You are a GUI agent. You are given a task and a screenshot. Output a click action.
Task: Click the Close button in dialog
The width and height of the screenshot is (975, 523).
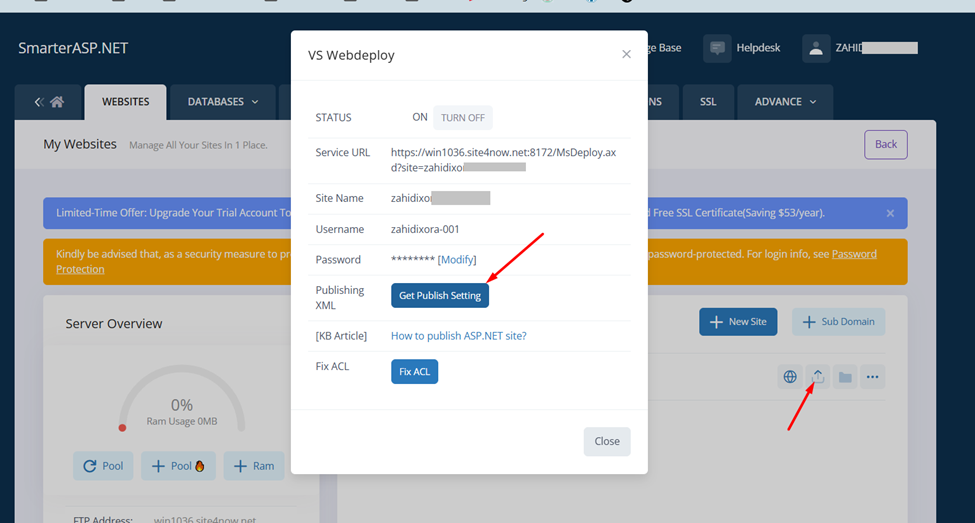[606, 441]
